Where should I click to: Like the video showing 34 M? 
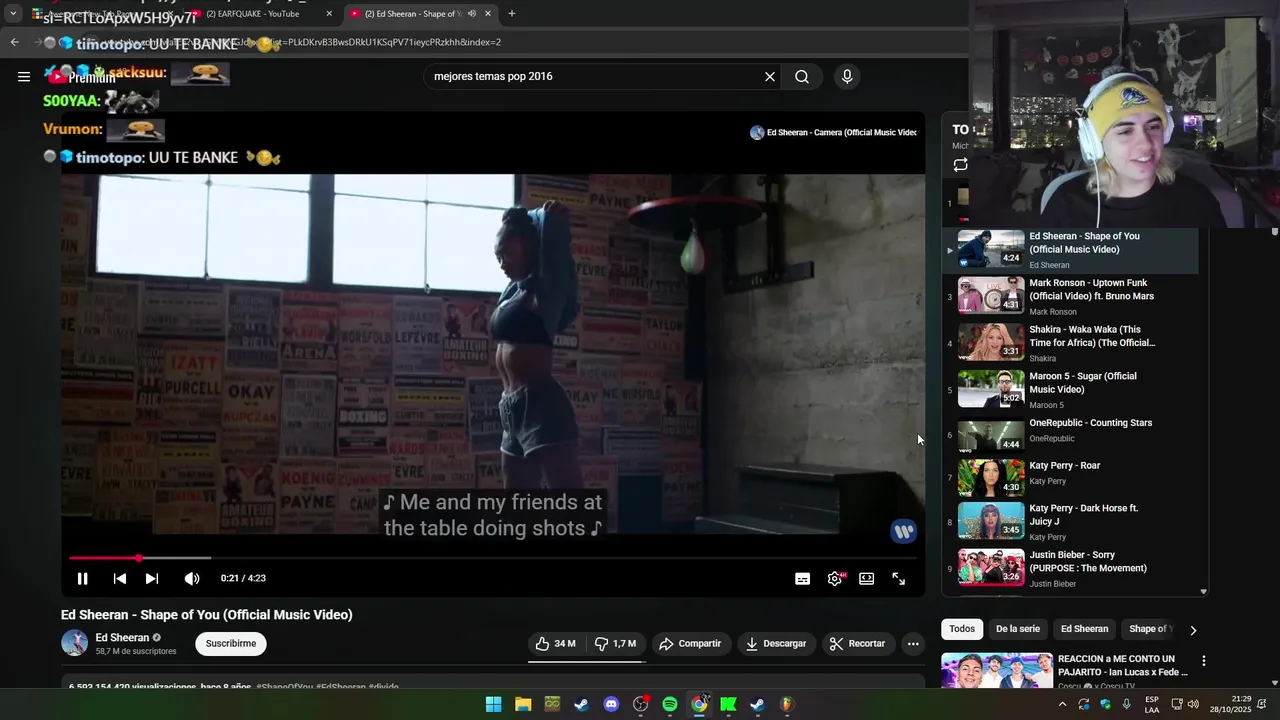[x=556, y=644]
